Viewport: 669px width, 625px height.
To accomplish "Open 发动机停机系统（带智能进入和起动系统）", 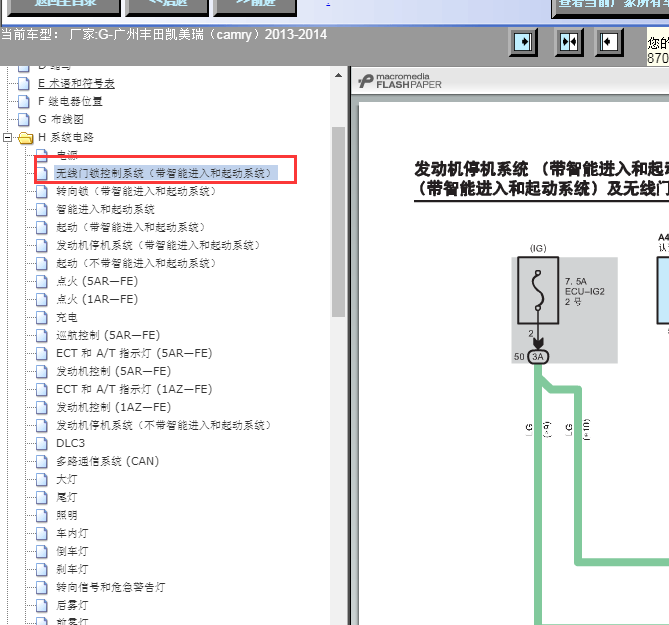I will (158, 245).
